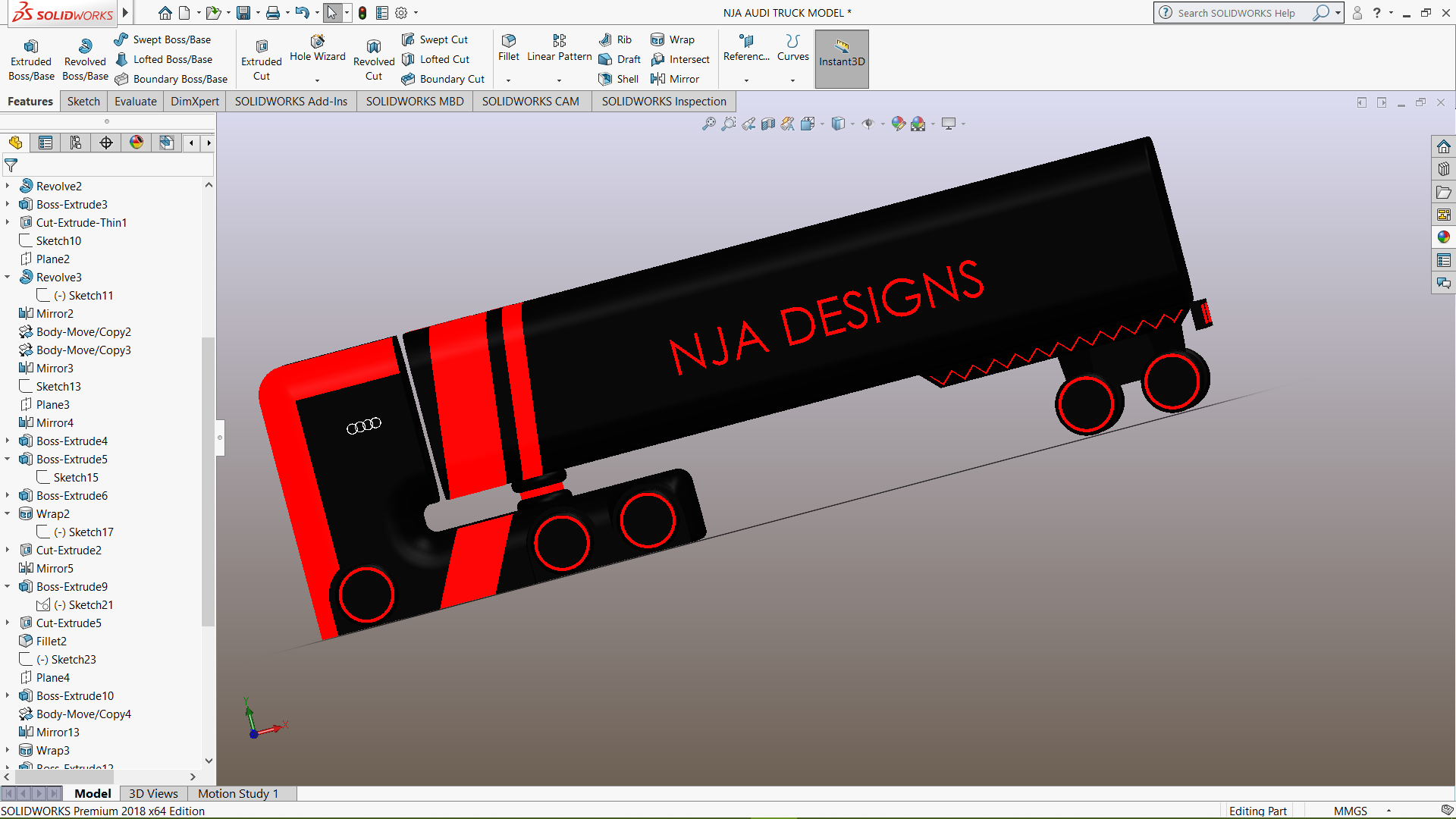The width and height of the screenshot is (1456, 819).
Task: Open the SOLIDWORKS logo menu arrow
Action: [x=126, y=13]
